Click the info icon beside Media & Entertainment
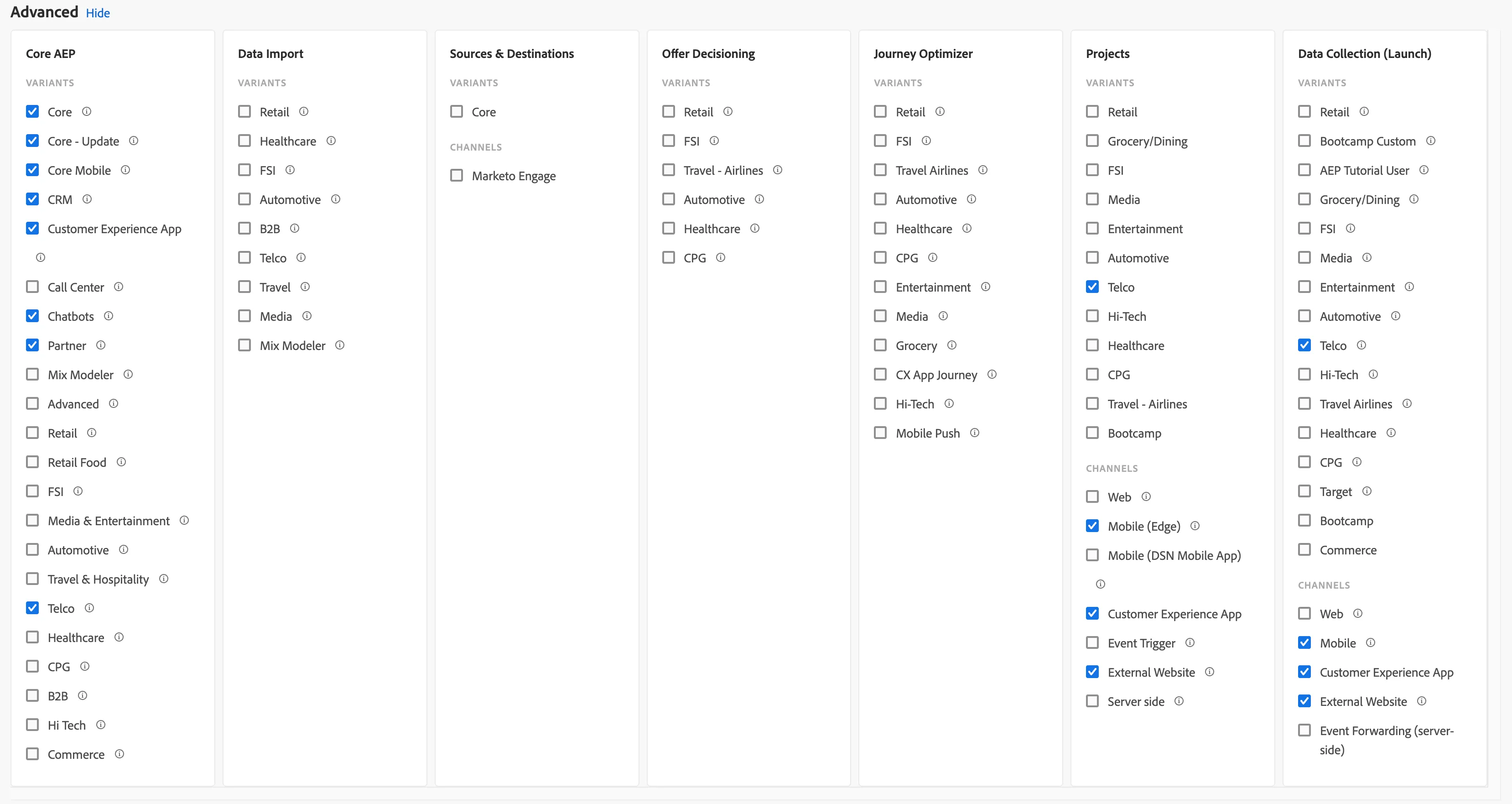The height and width of the screenshot is (804, 1512). pyautogui.click(x=184, y=520)
